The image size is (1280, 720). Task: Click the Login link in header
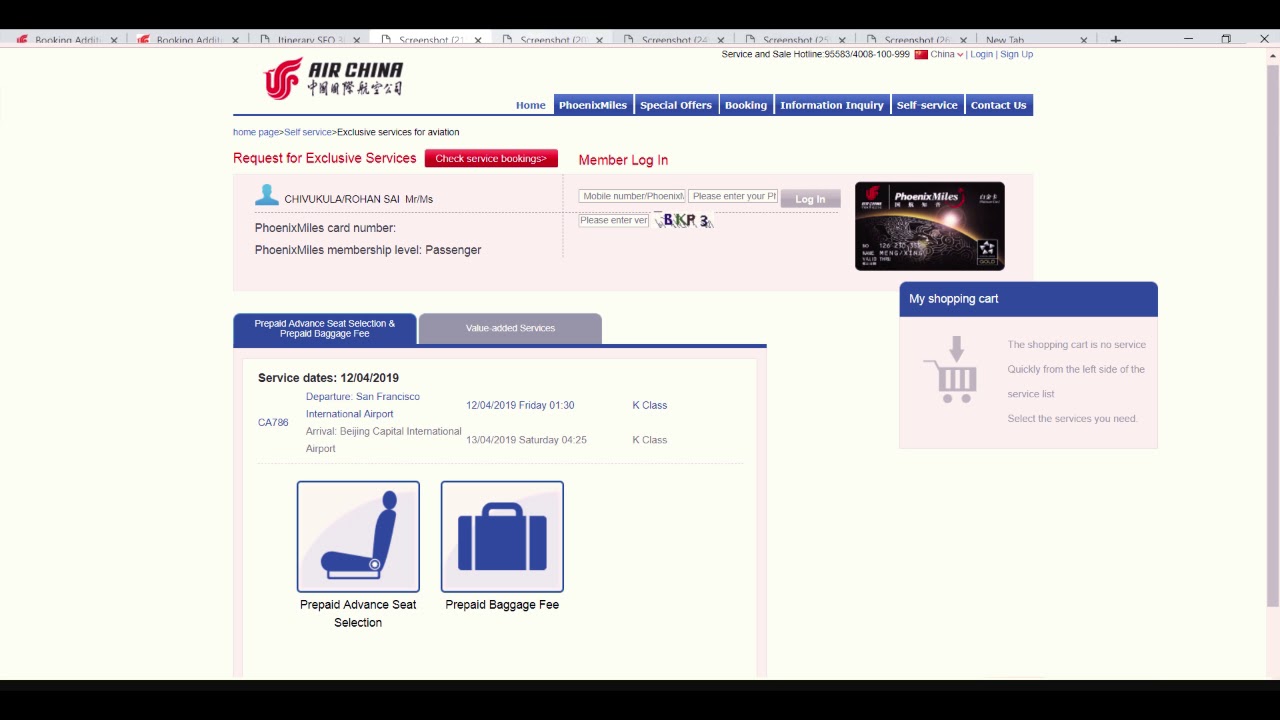(x=982, y=54)
